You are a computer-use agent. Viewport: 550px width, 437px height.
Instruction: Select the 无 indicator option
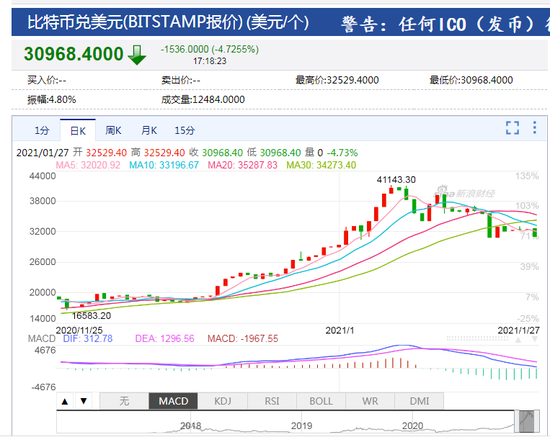[124, 401]
